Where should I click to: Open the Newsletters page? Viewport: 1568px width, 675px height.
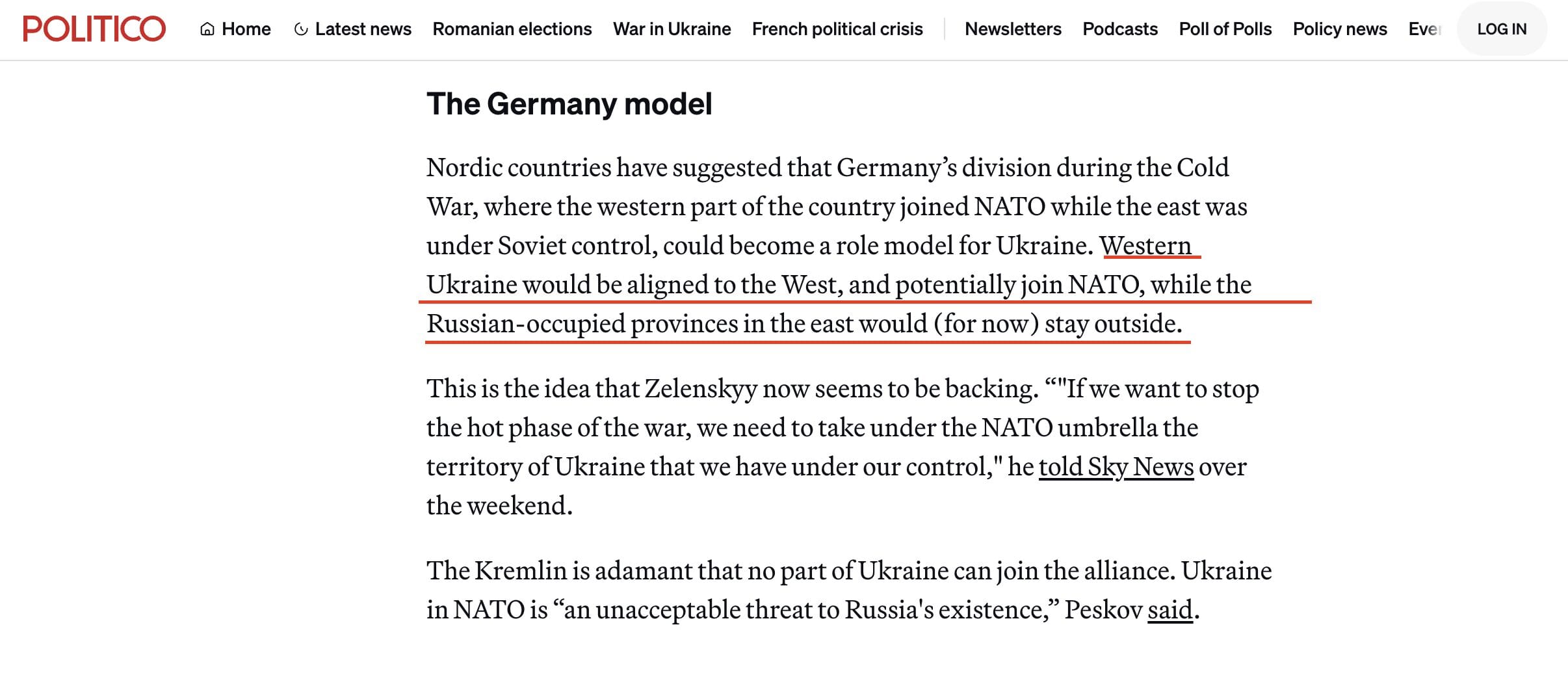[1013, 29]
